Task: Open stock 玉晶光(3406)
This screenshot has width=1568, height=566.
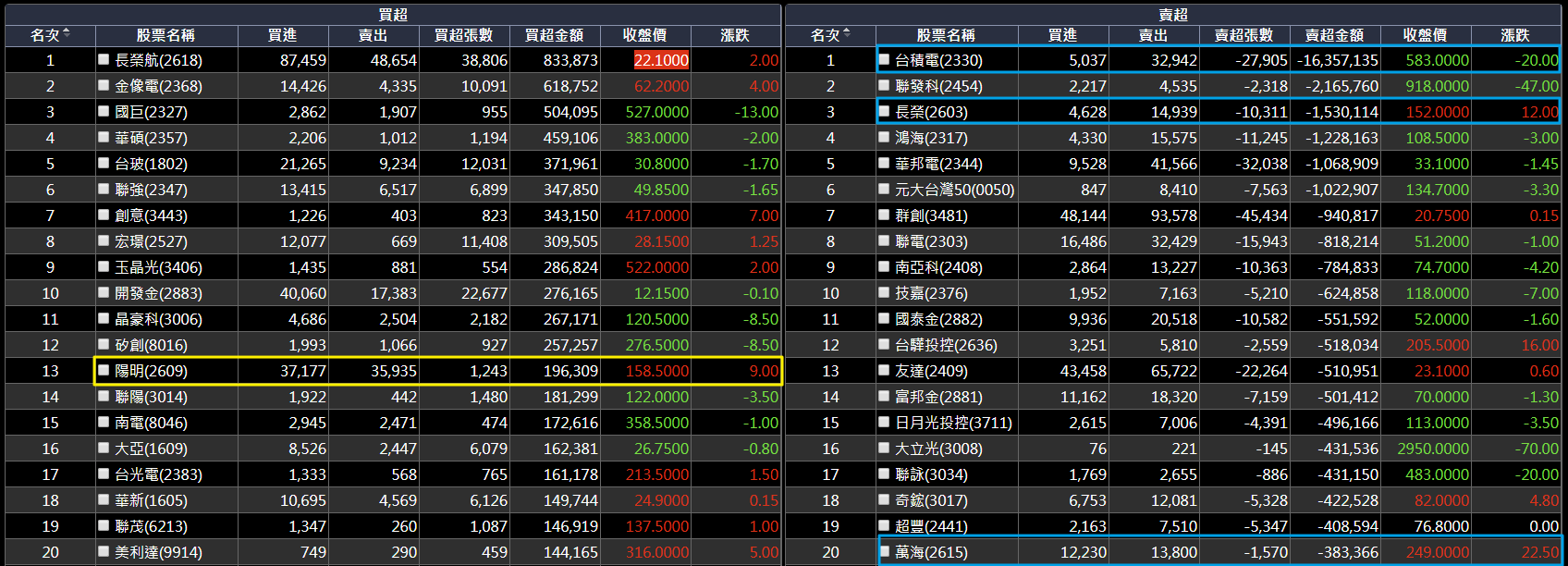Action: (x=158, y=267)
